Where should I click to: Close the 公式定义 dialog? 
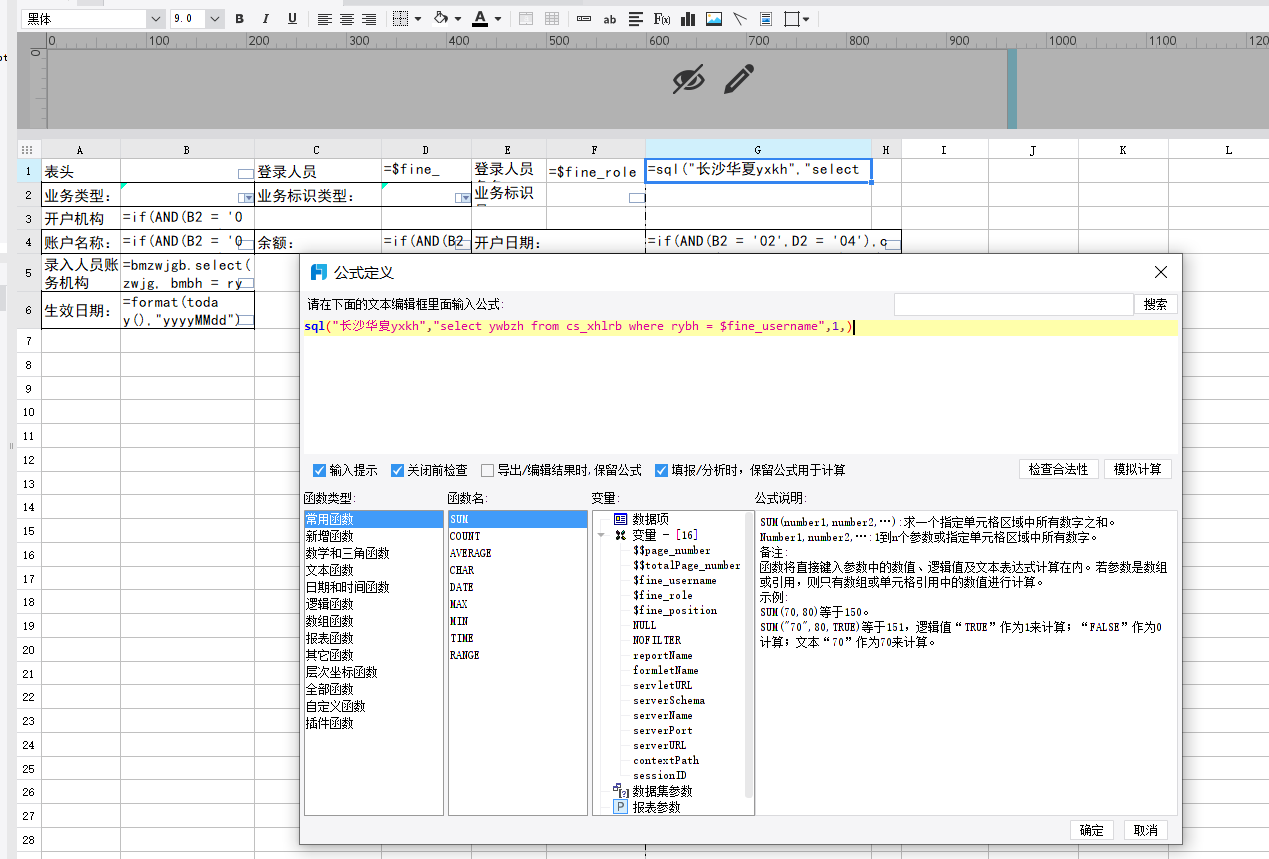1161,272
